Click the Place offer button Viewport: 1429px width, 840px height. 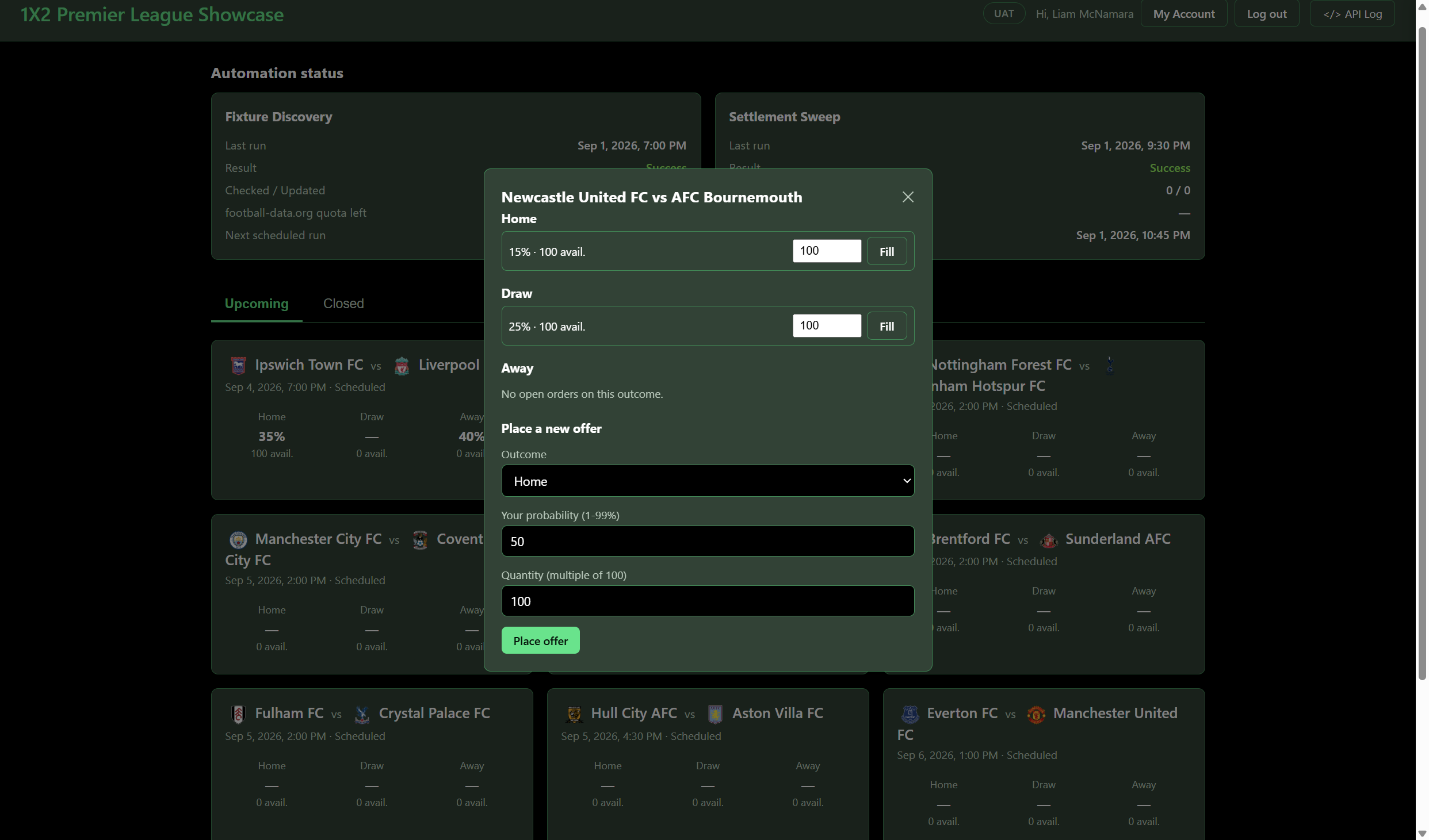540,640
